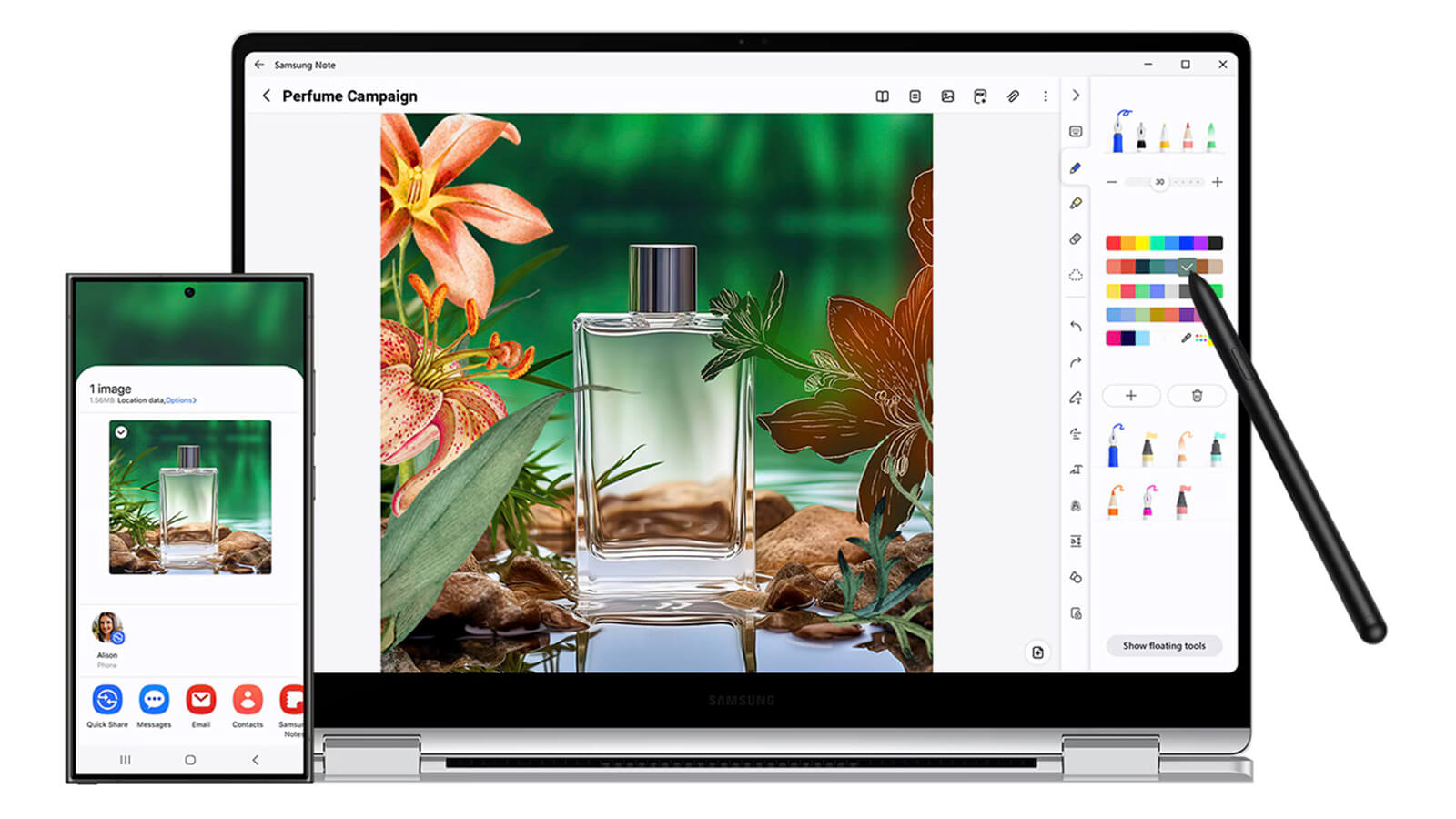
Task: Tap the Email app icon on phone
Action: tap(201, 700)
